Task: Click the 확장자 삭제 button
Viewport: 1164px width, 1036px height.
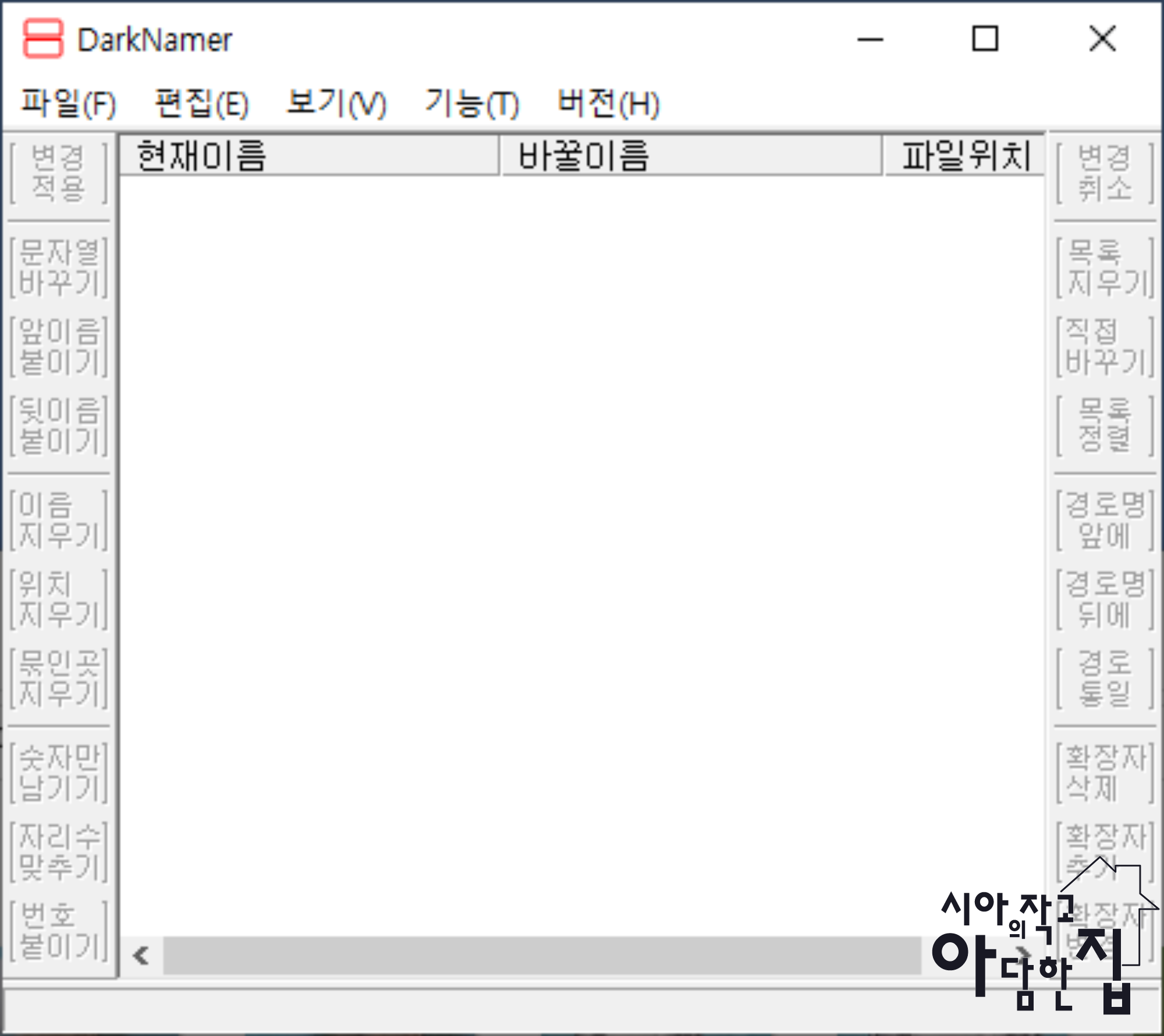Action: coord(1104,773)
